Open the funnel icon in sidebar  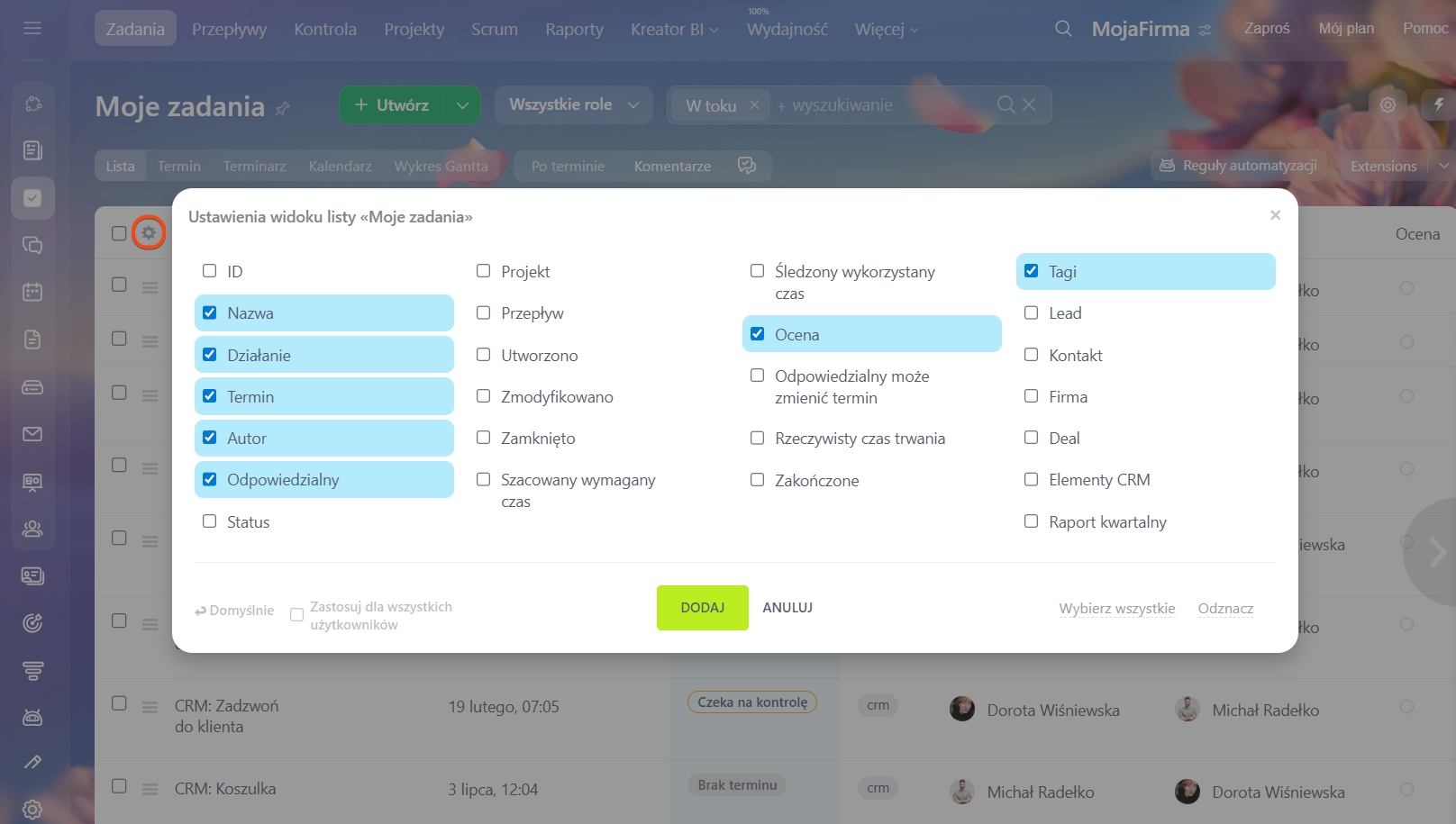[x=32, y=671]
